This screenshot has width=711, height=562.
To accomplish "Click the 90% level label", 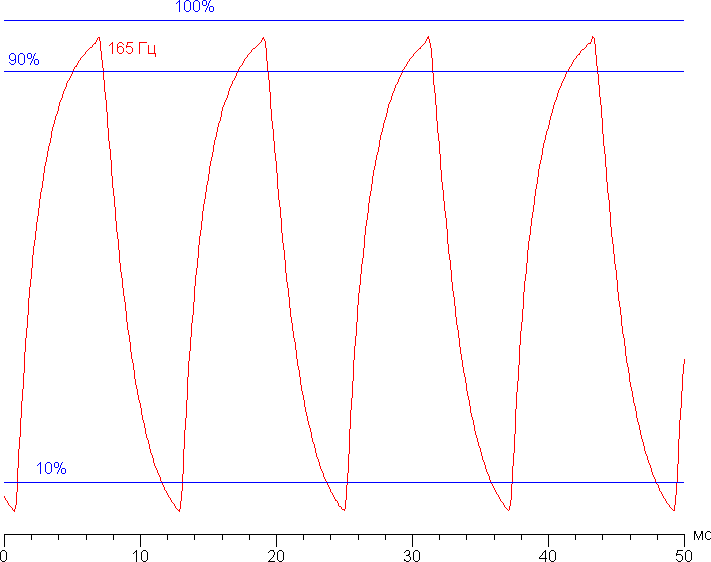I will (24, 59).
